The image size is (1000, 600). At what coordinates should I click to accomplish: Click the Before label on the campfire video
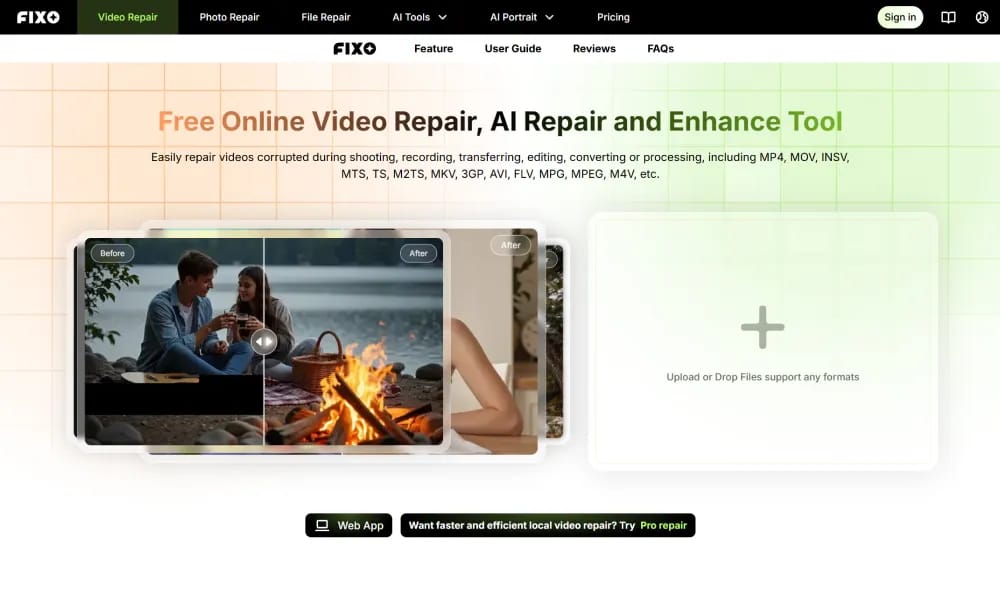tap(112, 253)
